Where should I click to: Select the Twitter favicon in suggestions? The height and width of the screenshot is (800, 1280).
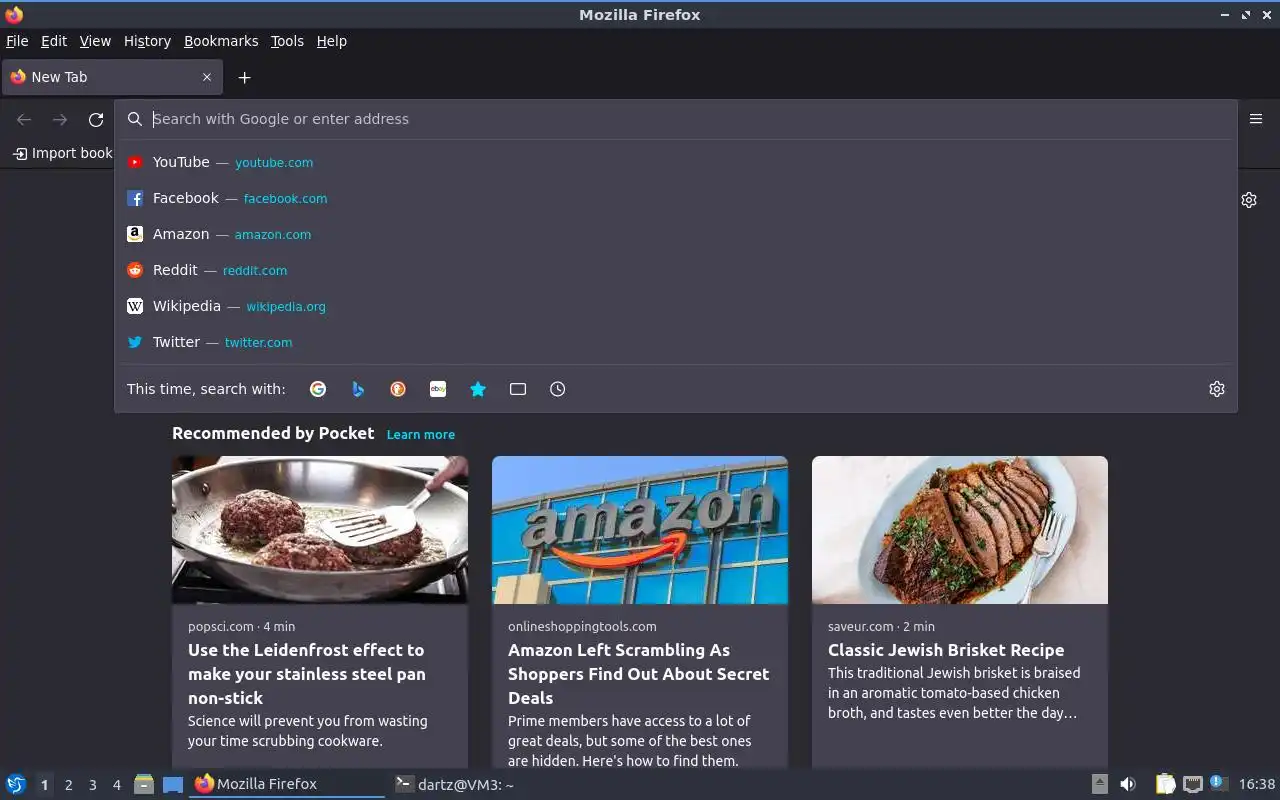click(x=135, y=342)
